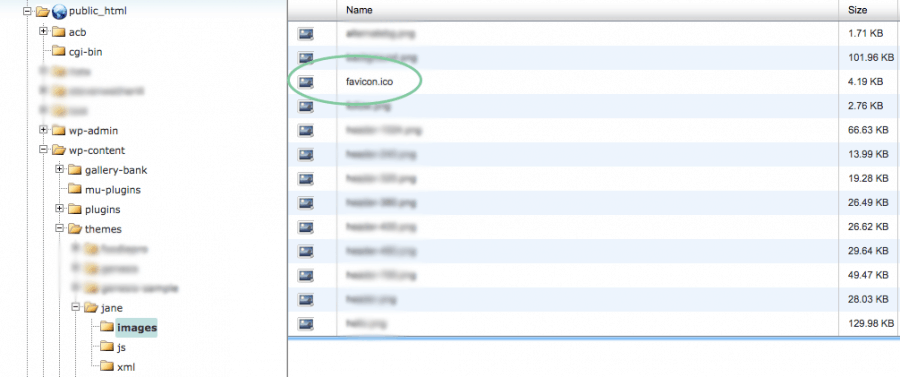Screen dimensions: 900x377
Task: Select the favicon.ico file name
Action: coord(370,82)
